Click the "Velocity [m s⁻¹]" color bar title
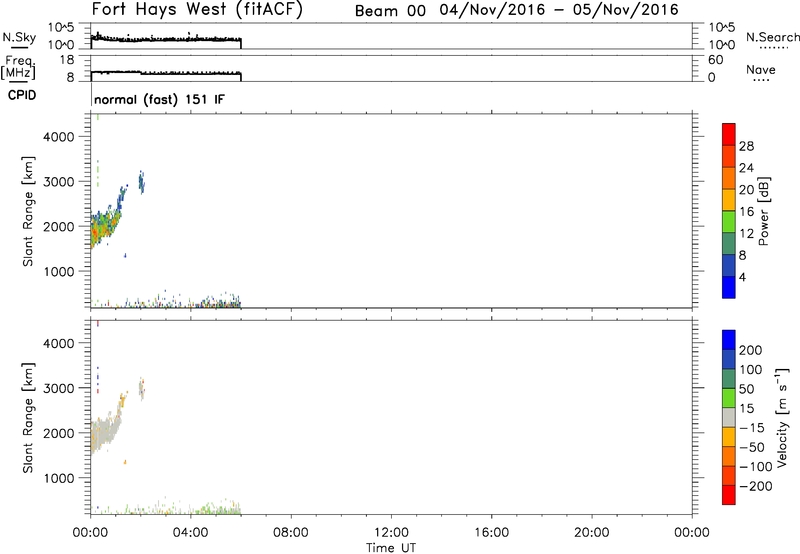 click(x=782, y=417)
